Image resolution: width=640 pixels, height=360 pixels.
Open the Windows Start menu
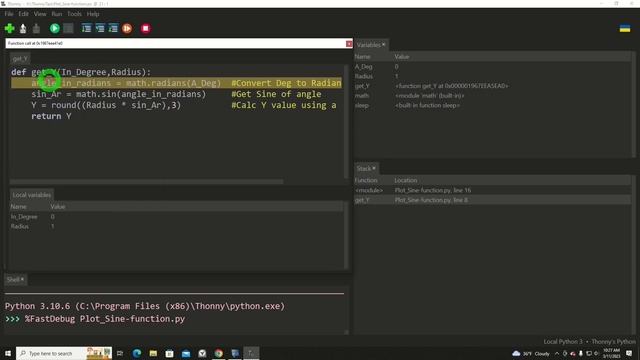click(8, 353)
